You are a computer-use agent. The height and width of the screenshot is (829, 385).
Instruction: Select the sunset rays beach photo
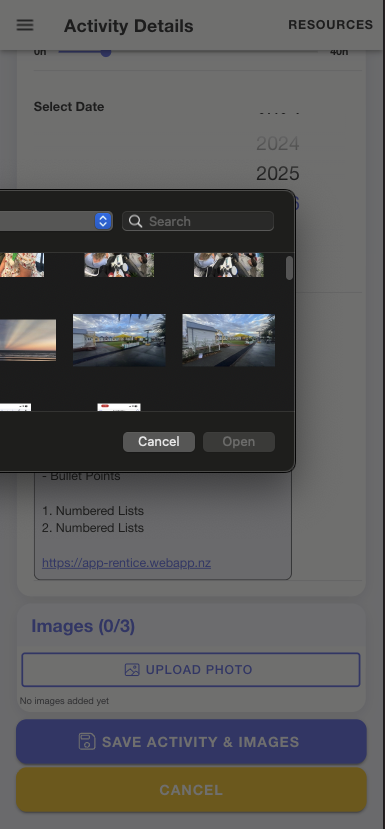[28, 340]
